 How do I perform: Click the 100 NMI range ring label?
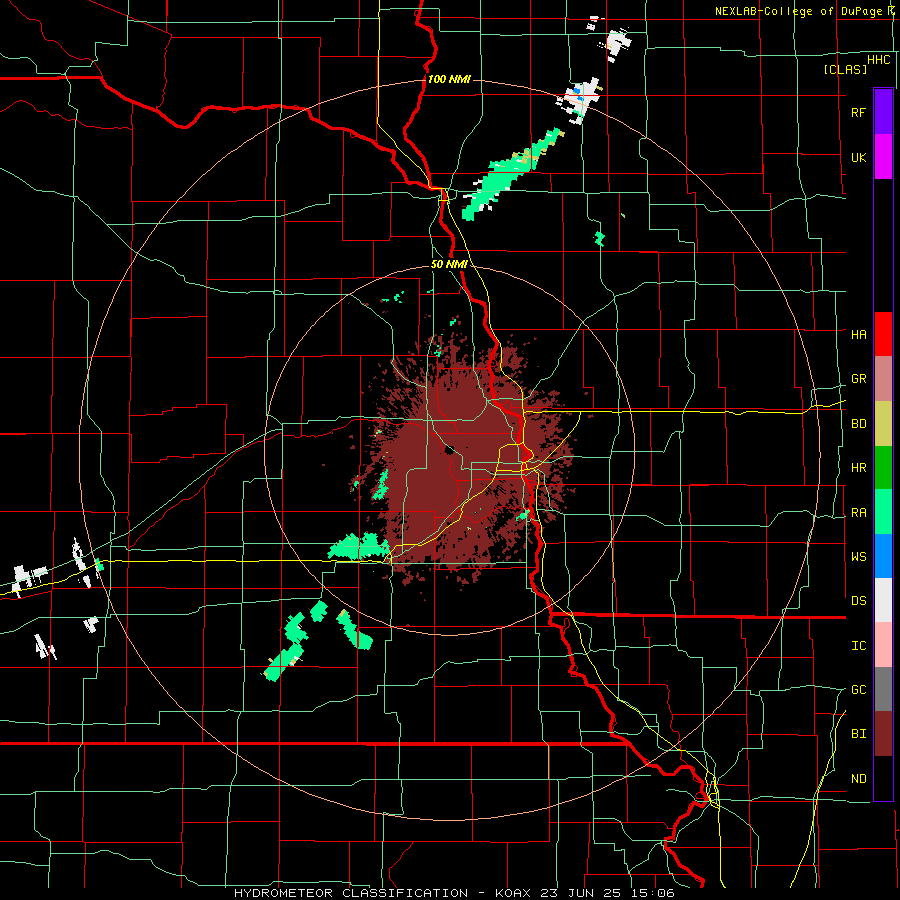point(449,79)
